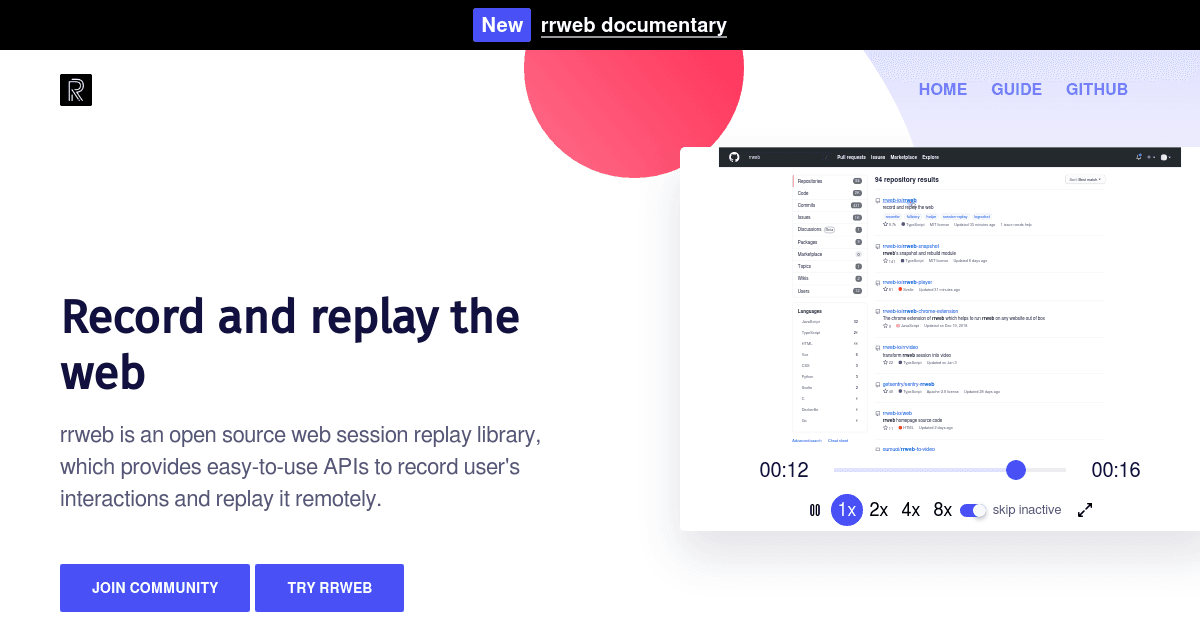Click the rrweb logo in the top left
The height and width of the screenshot is (630, 1200).
pos(76,89)
